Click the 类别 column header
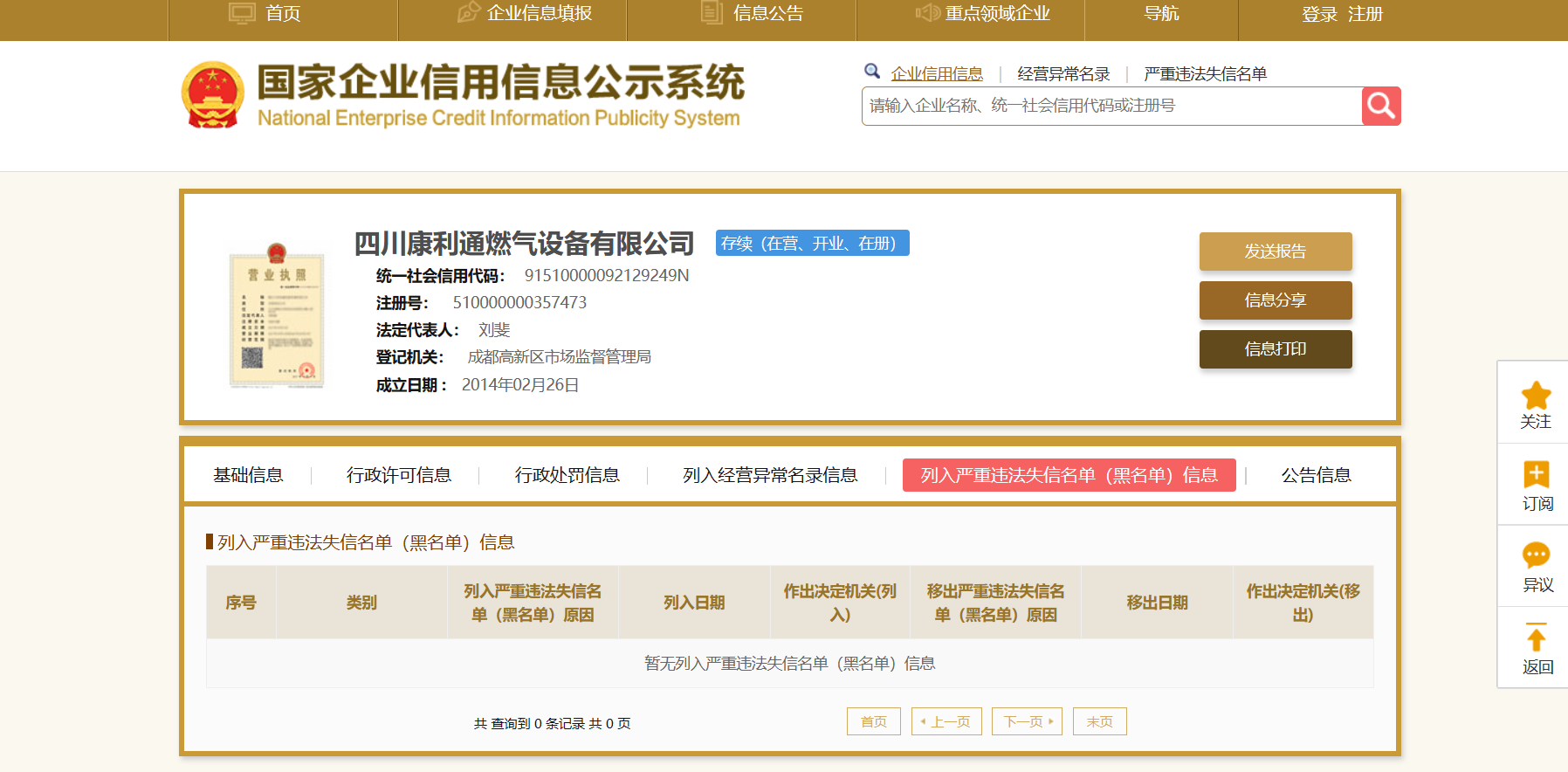1568x772 pixels. pos(361,603)
